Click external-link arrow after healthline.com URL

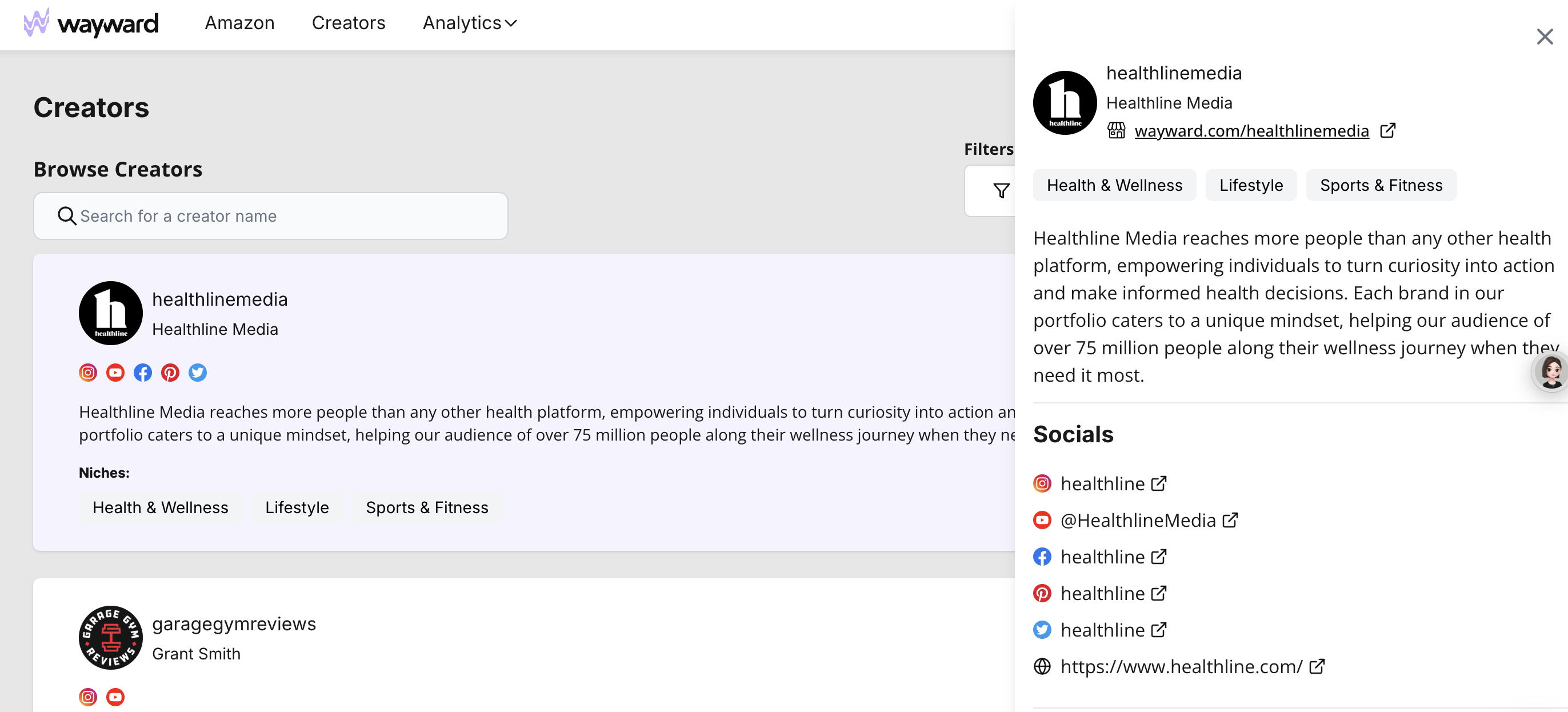pyautogui.click(x=1317, y=666)
